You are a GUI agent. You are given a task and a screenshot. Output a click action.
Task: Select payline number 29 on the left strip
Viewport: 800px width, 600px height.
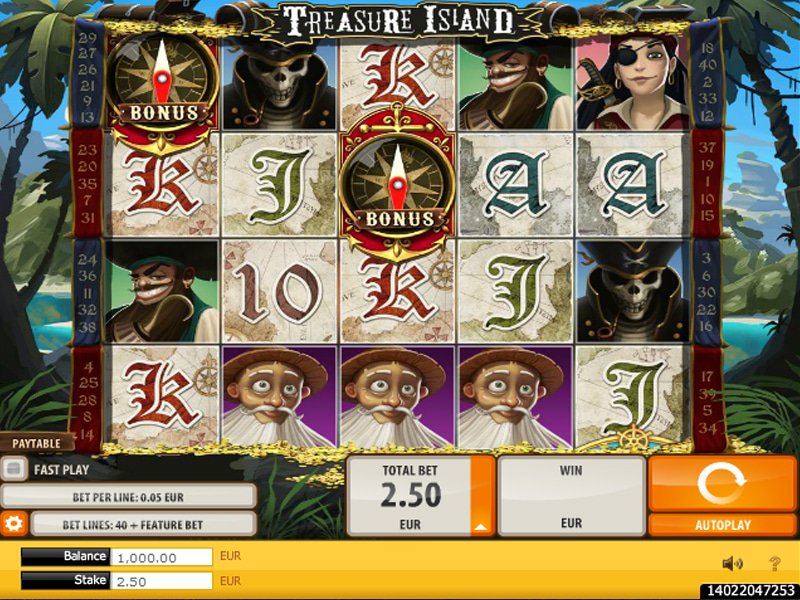click(x=88, y=38)
